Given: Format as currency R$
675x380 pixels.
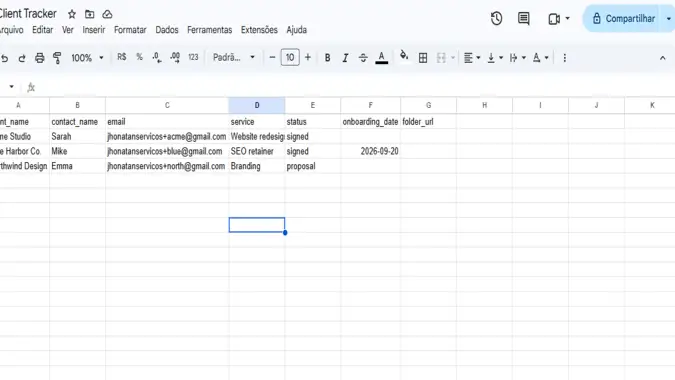Looking at the screenshot, I should (122, 57).
